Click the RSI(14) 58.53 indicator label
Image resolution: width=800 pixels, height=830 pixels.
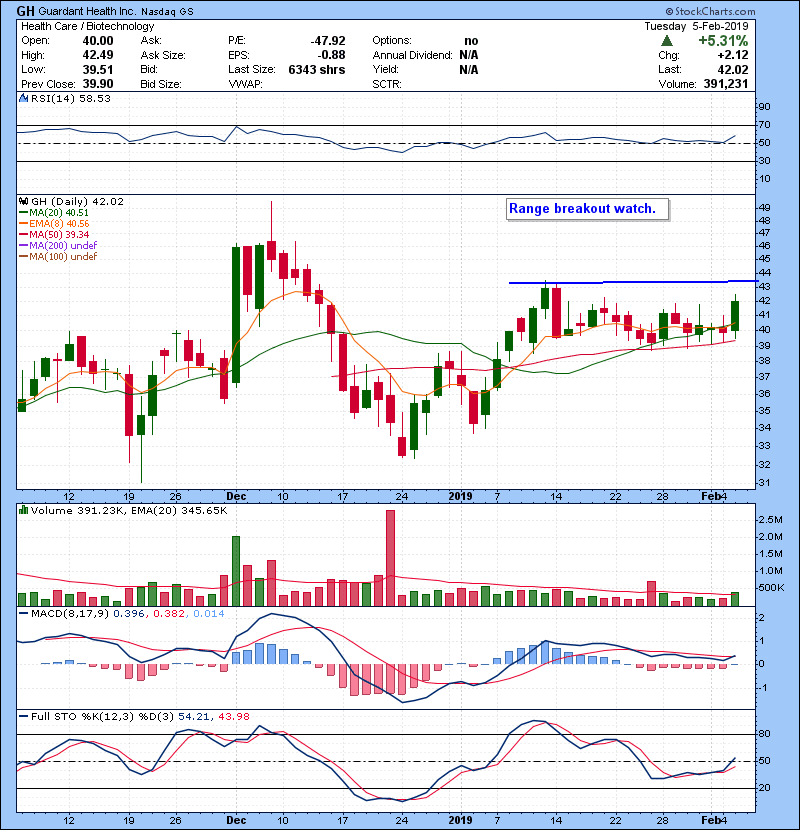[x=70, y=98]
